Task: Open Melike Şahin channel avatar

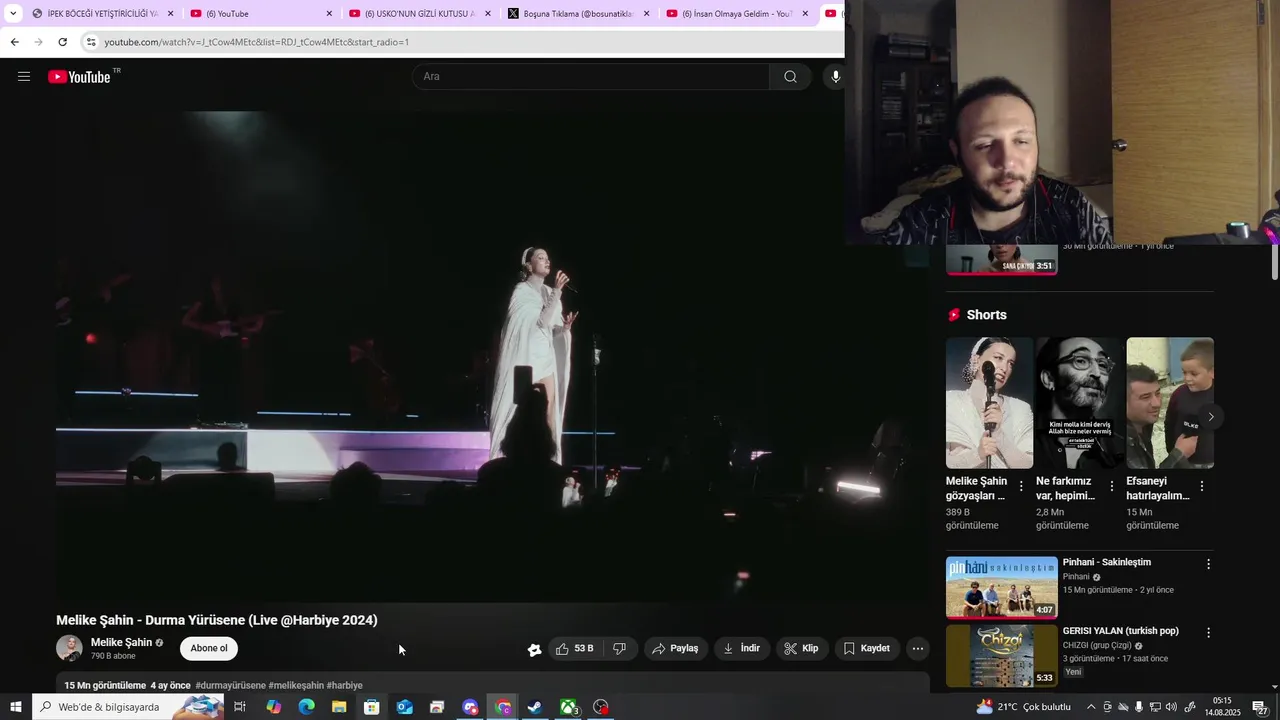Action: [69, 648]
